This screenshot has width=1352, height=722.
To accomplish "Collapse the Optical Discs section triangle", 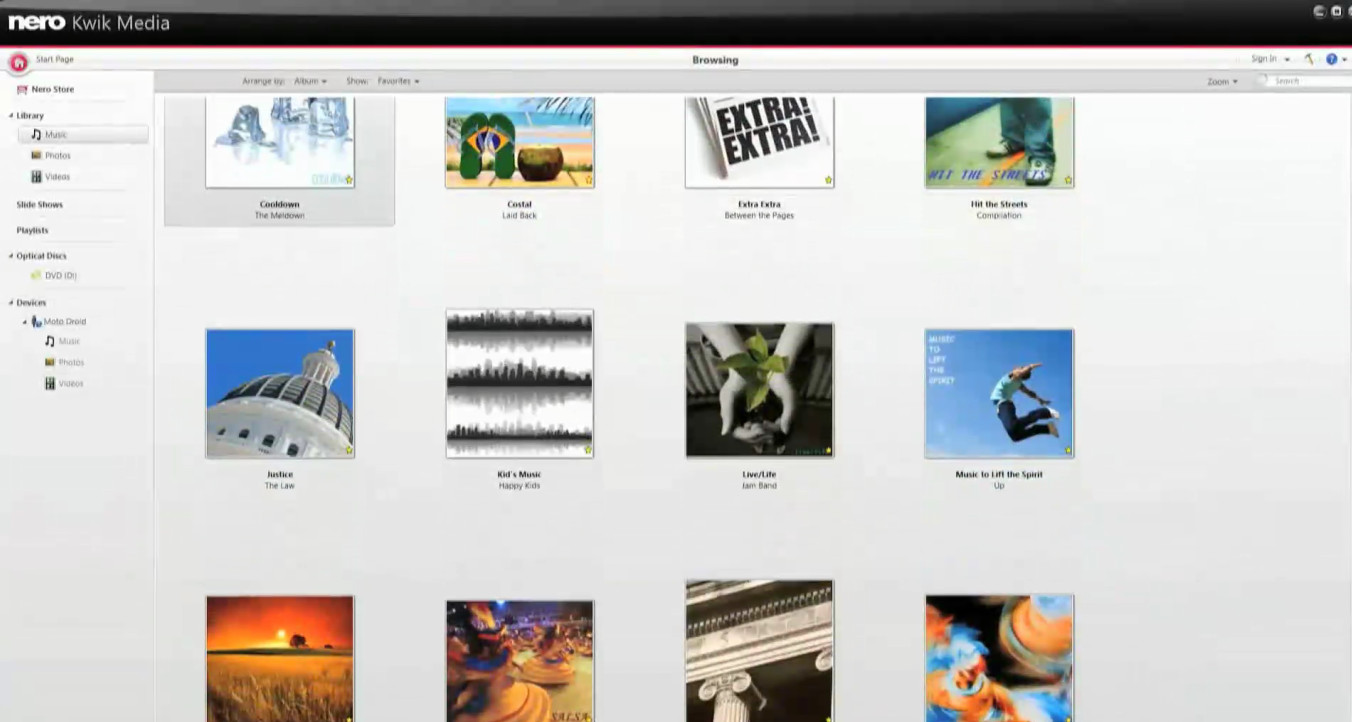I will tap(11, 256).
